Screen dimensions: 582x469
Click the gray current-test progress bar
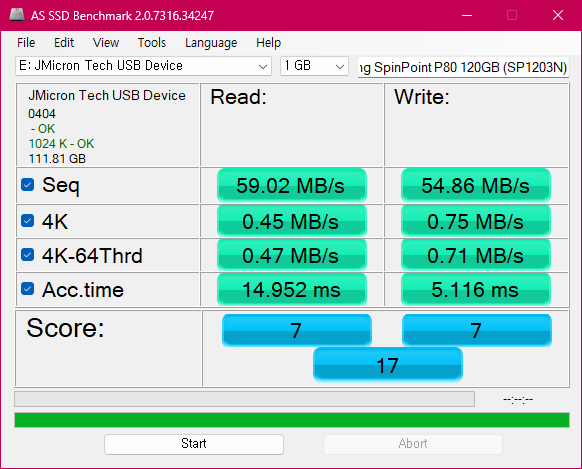point(244,399)
